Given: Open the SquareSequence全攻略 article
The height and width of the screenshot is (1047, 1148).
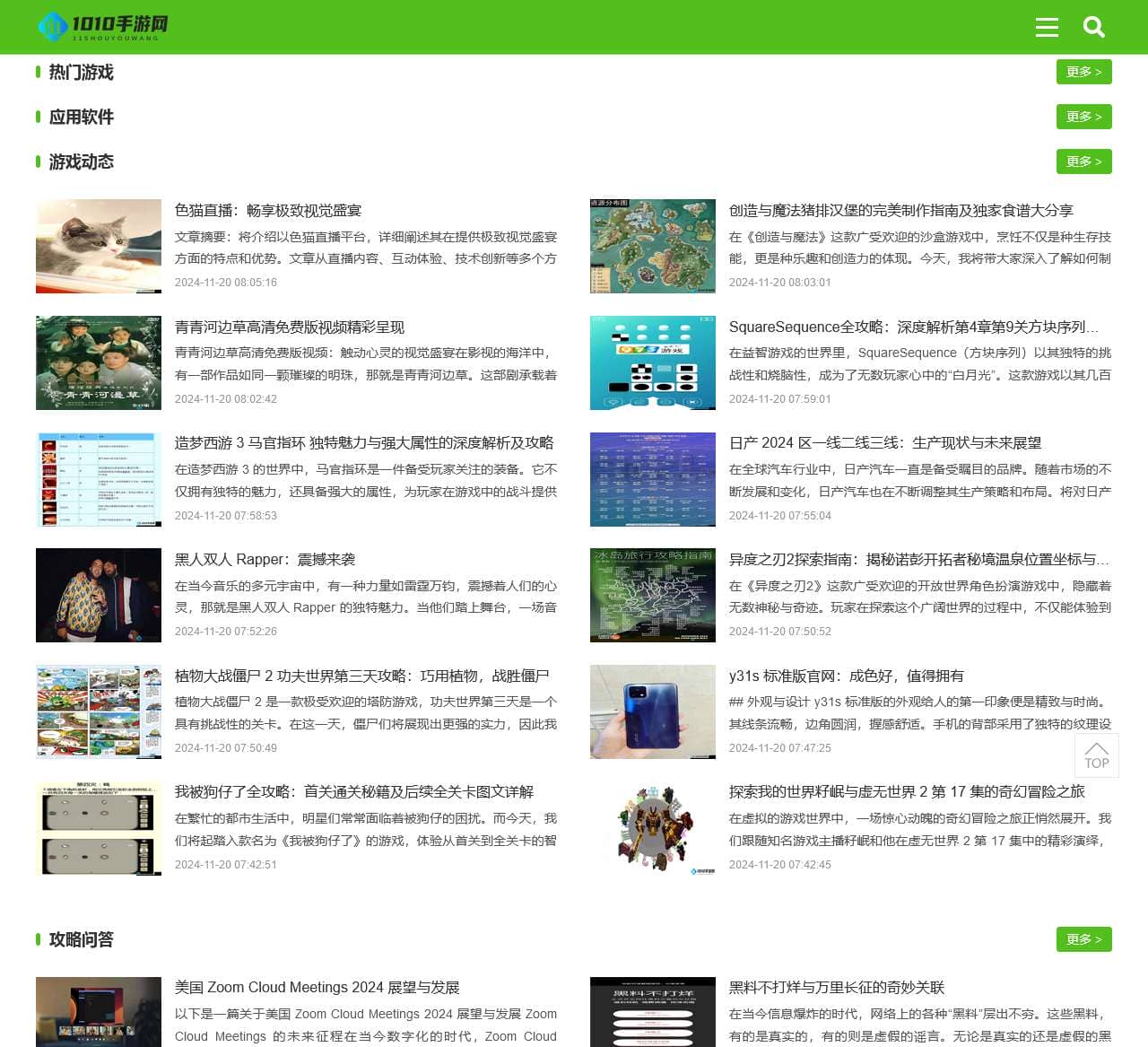Looking at the screenshot, I should click(914, 327).
